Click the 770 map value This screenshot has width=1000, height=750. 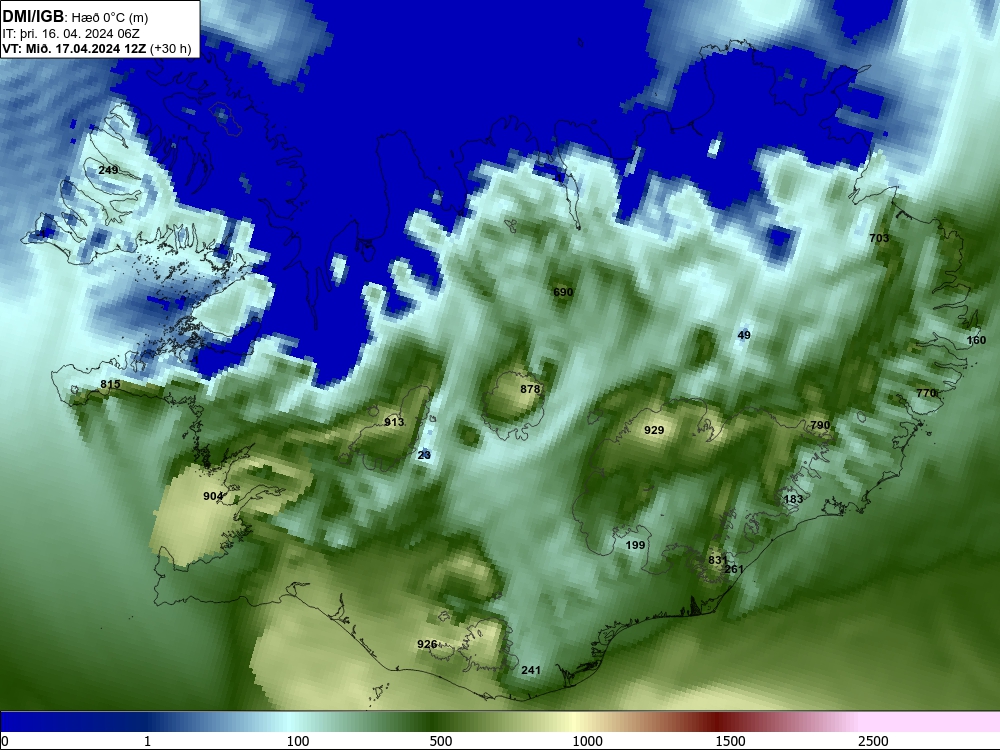tap(926, 393)
